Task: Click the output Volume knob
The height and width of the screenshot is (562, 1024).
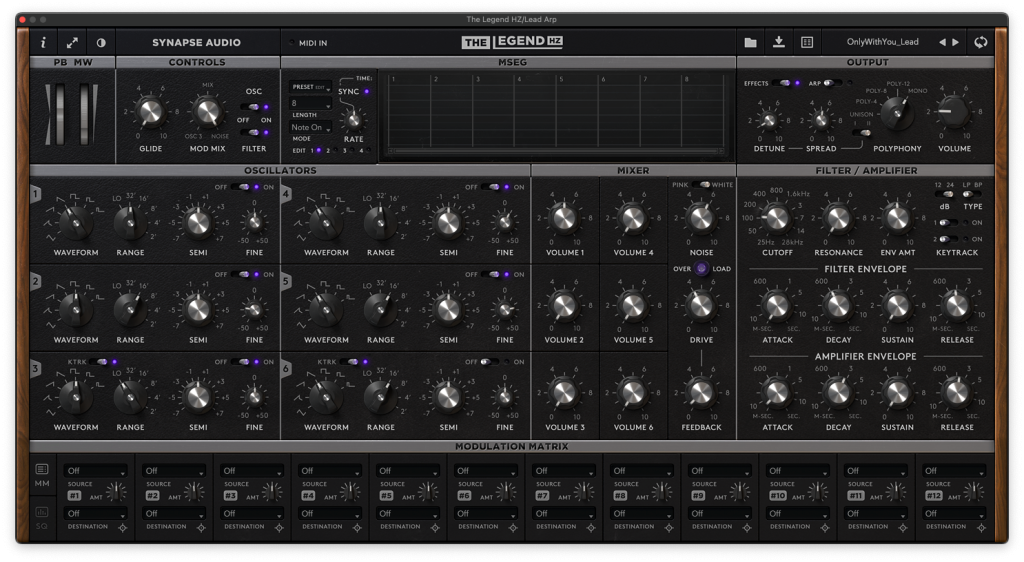Action: [x=953, y=112]
